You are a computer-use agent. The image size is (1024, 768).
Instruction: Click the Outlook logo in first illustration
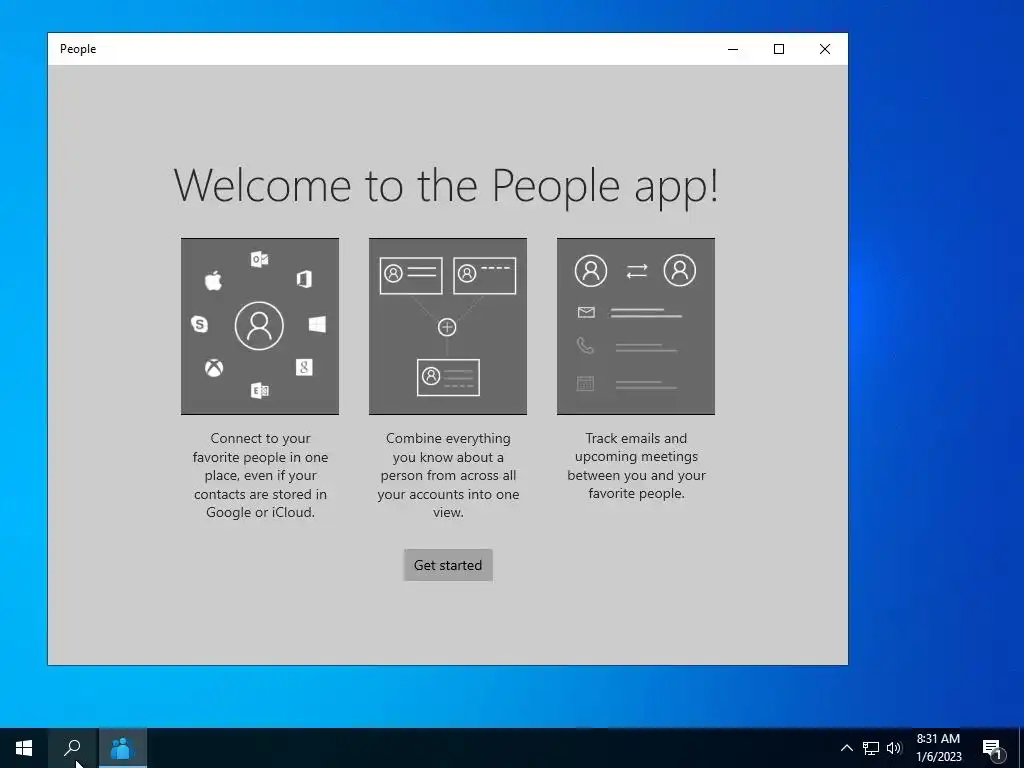pos(259,259)
